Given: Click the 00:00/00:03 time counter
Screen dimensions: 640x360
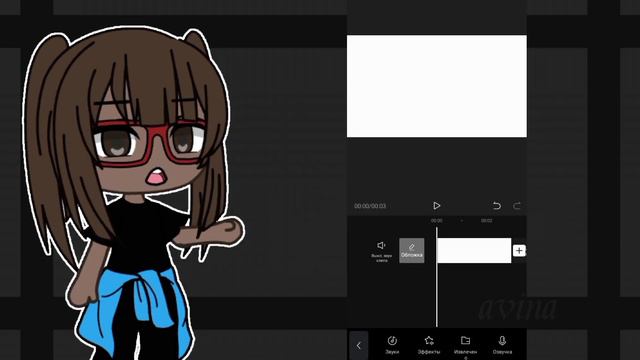Looking at the screenshot, I should (370, 206).
